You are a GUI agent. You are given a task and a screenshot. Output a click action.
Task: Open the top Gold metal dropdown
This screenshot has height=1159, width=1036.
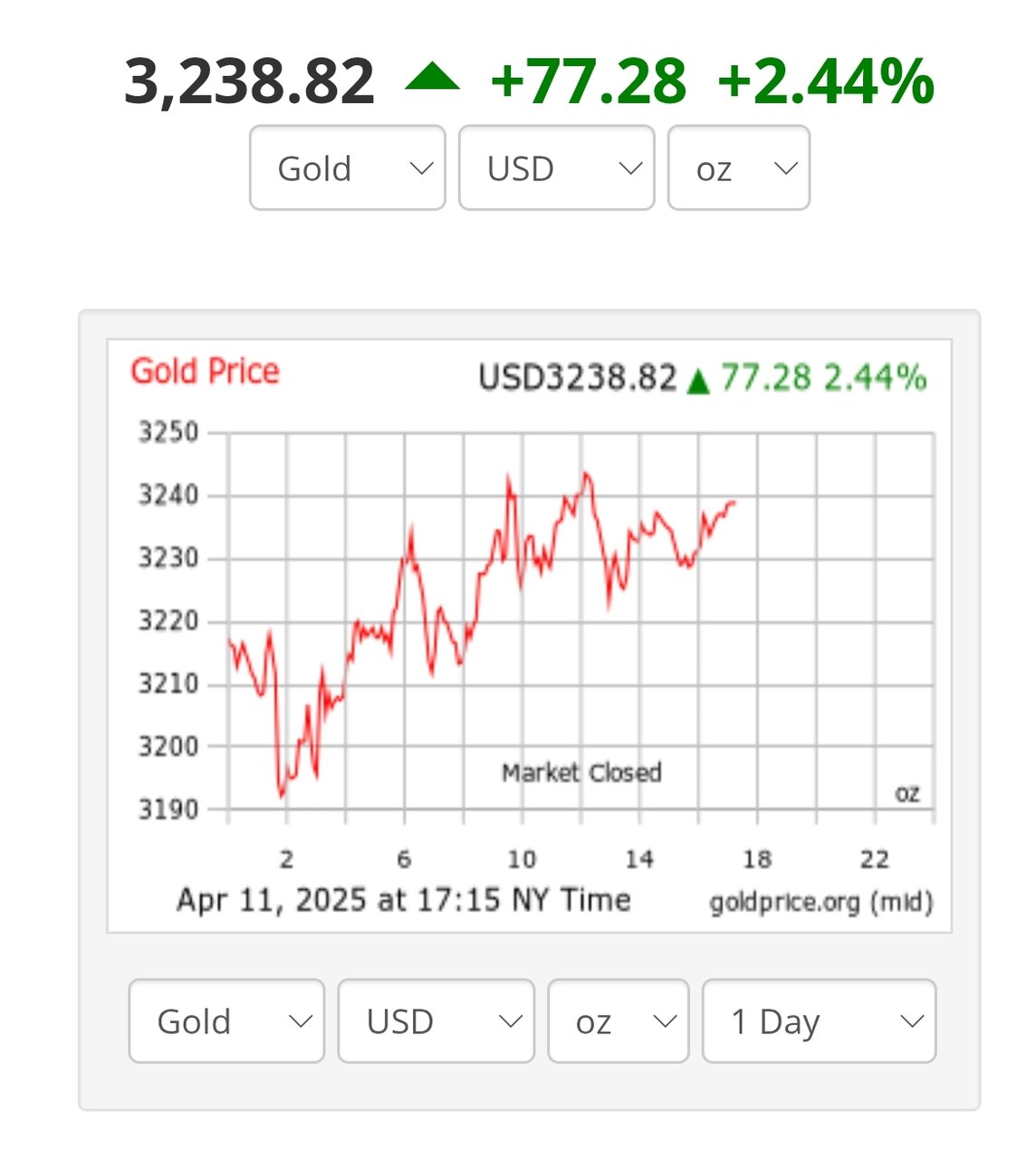(348, 168)
